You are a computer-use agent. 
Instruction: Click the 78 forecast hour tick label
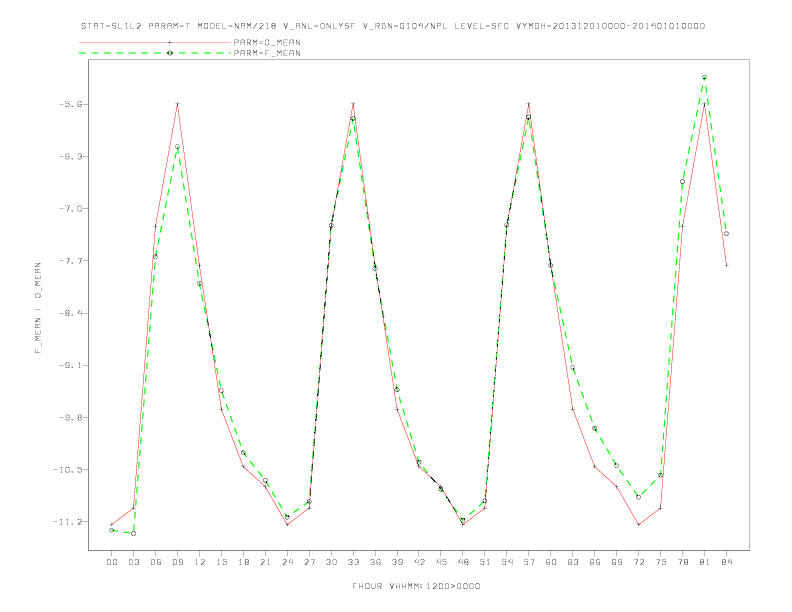682,562
